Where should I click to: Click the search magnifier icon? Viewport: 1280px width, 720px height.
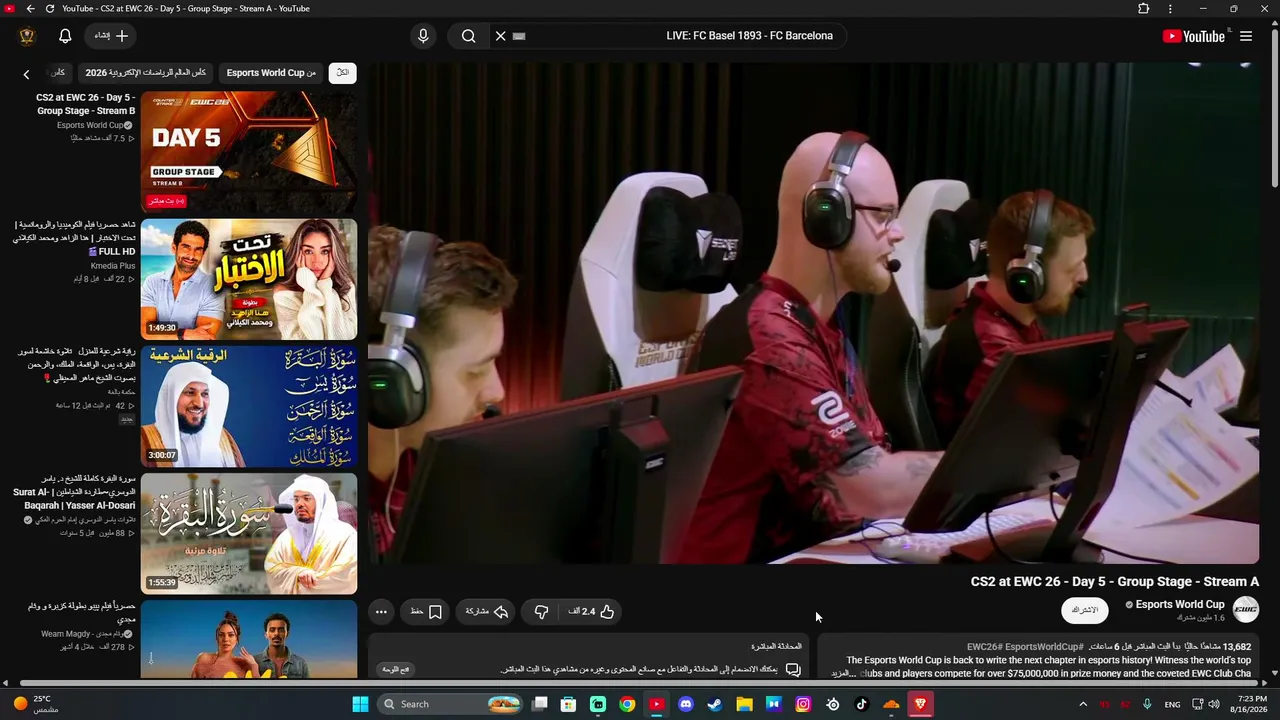tap(468, 36)
